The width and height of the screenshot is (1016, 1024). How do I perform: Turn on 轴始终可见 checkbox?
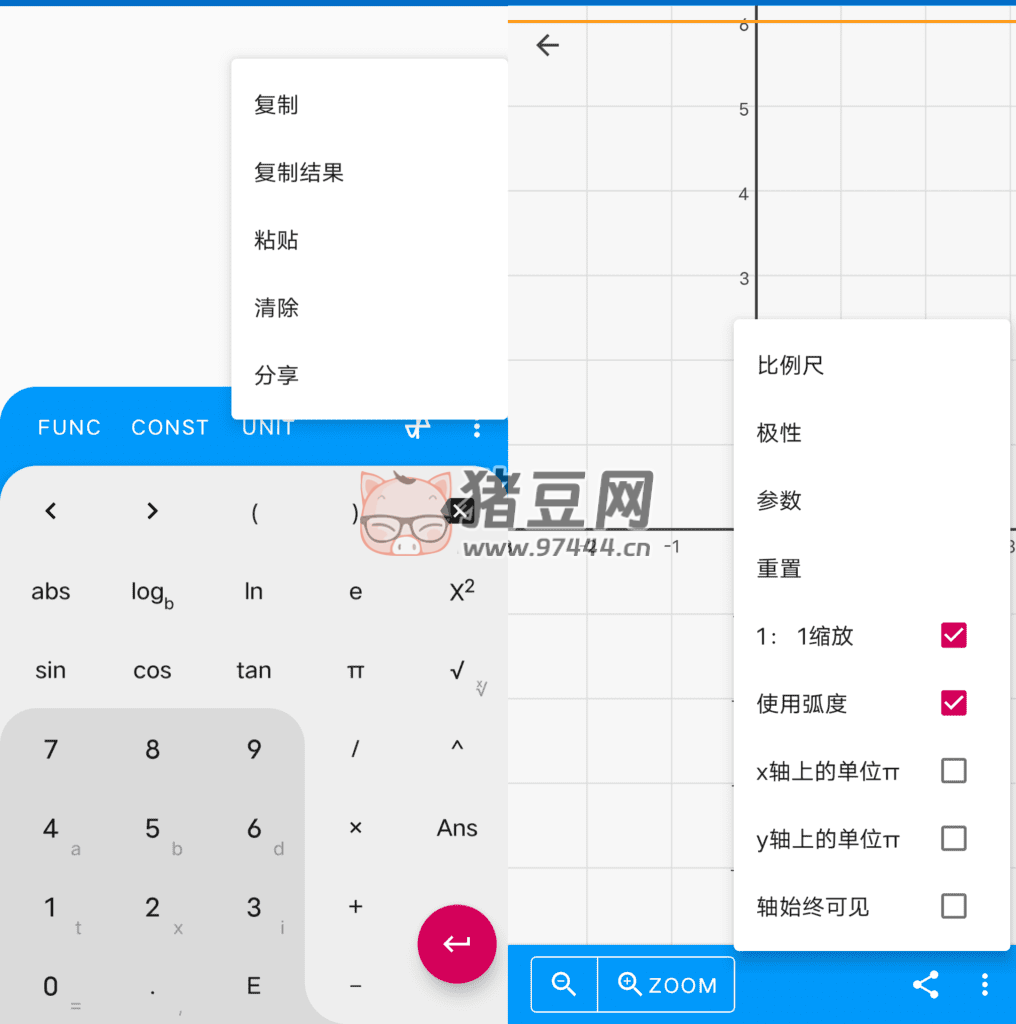pos(953,906)
